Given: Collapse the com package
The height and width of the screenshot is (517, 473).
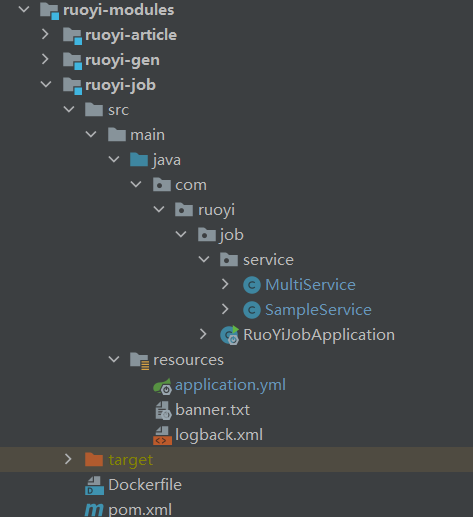Looking at the screenshot, I should pos(136,184).
